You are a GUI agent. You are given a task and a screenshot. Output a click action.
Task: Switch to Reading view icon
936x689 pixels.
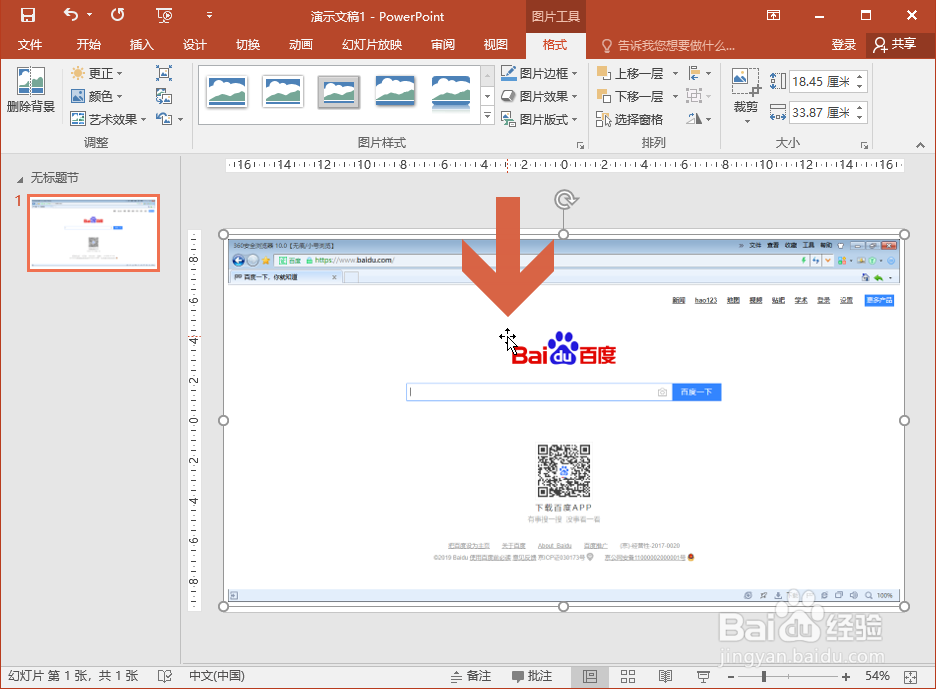click(666, 676)
